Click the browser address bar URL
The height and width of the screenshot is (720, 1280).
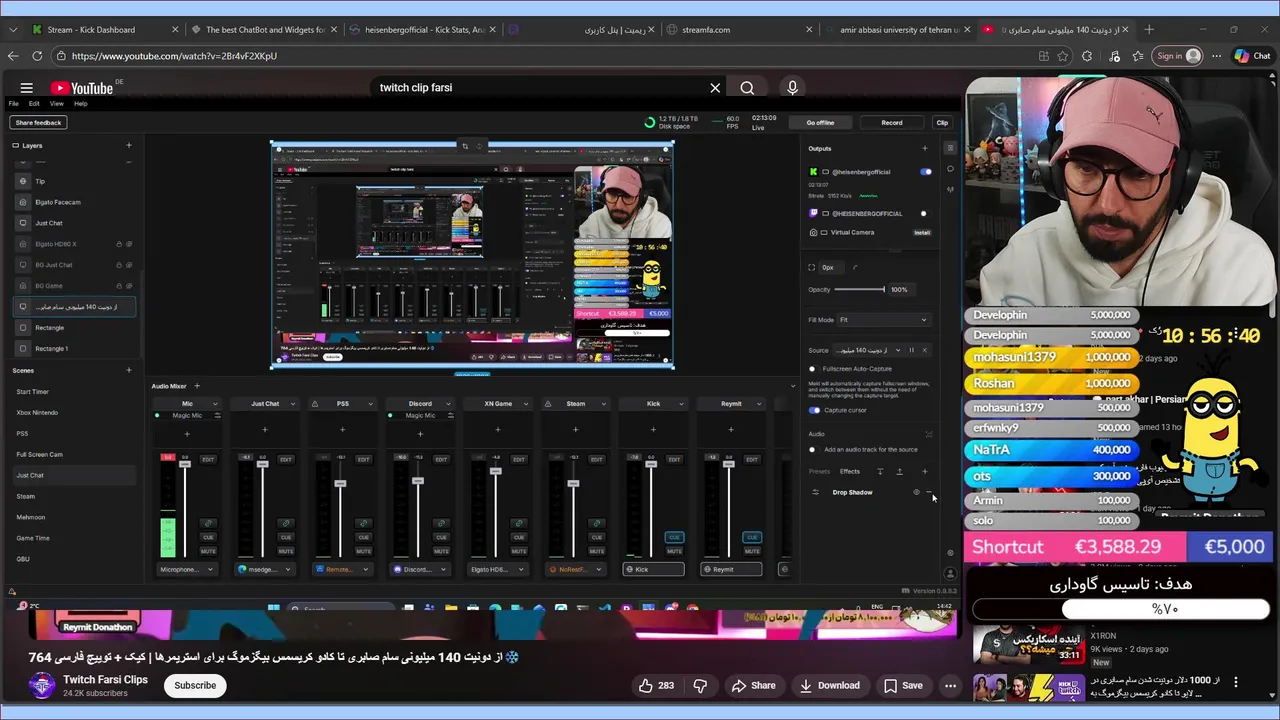coord(174,56)
